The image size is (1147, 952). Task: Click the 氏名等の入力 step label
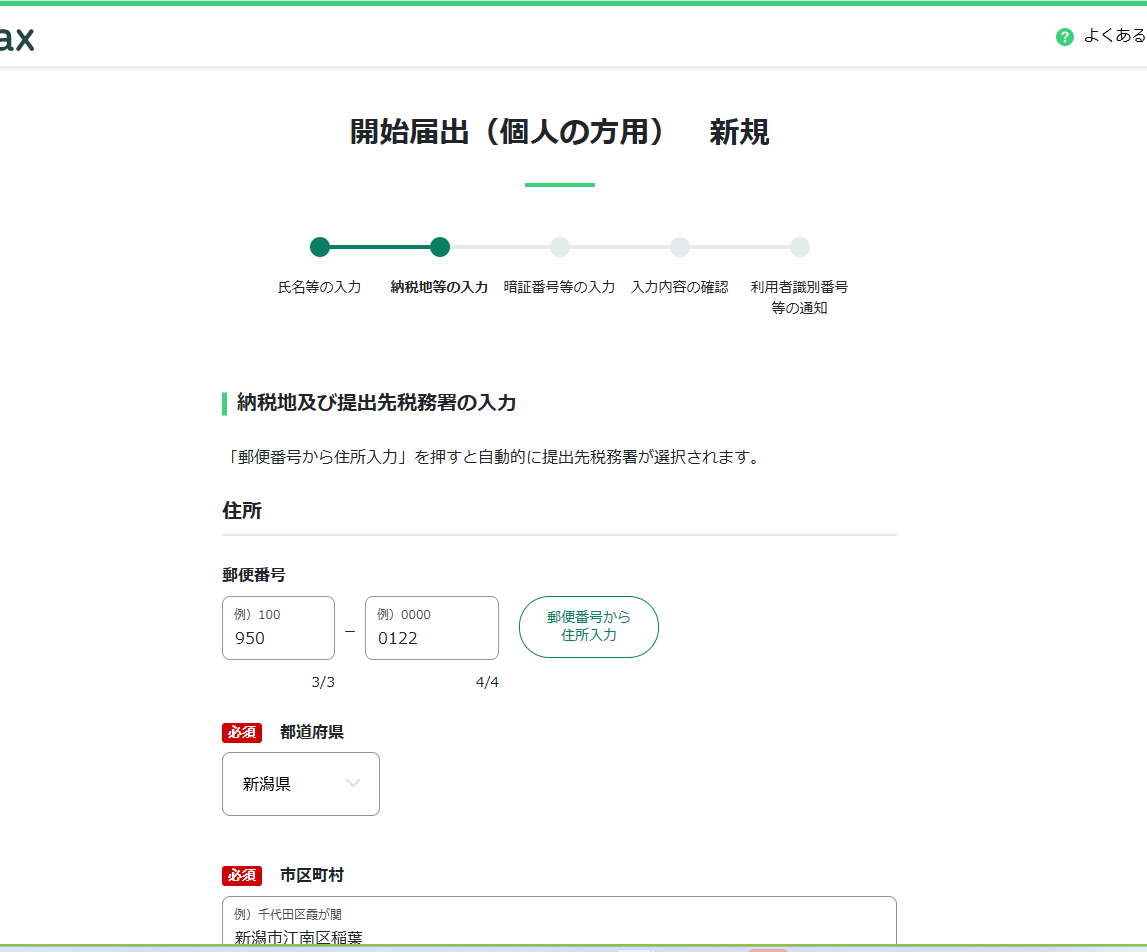[x=320, y=287]
